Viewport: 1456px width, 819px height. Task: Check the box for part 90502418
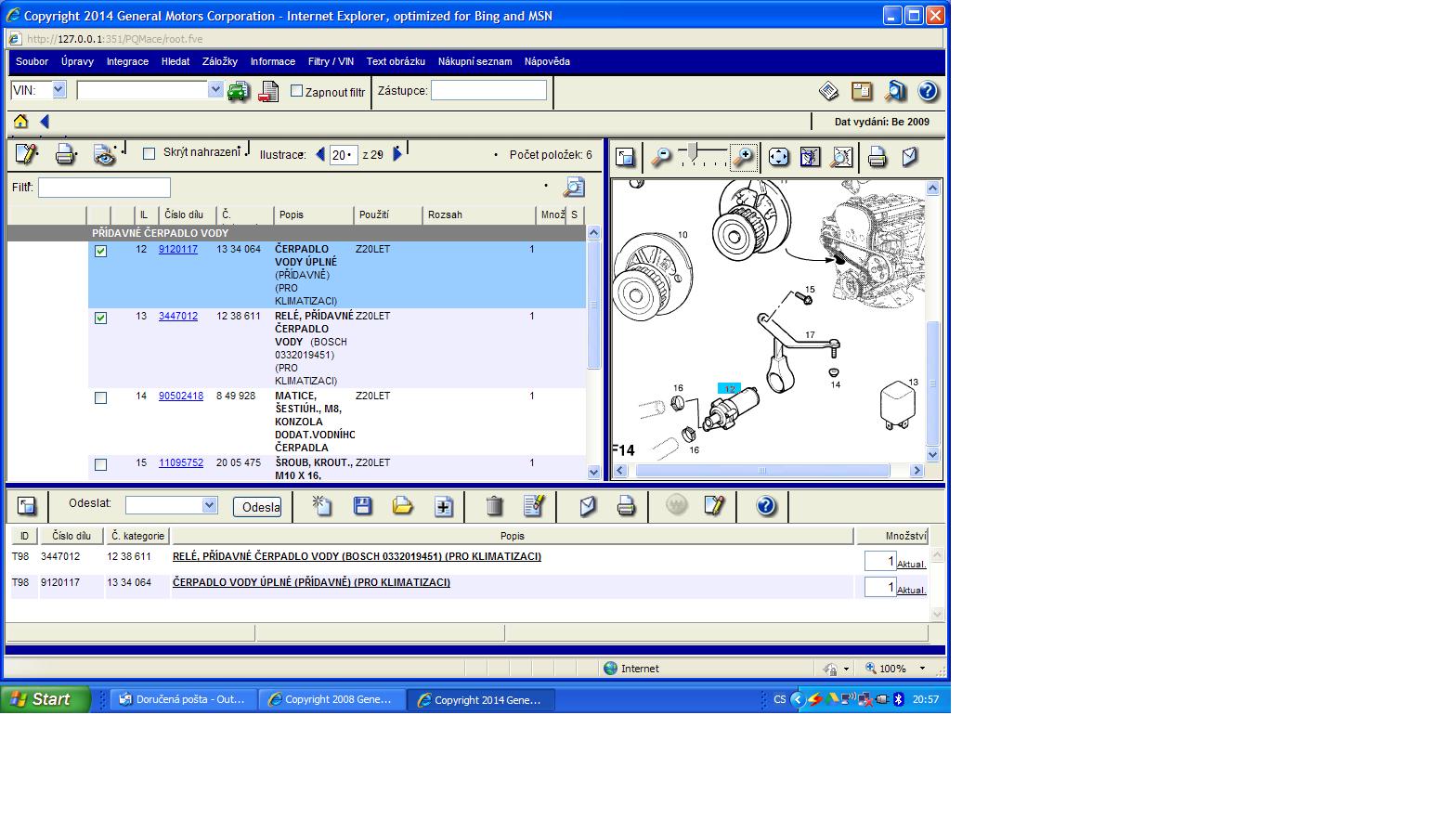(101, 398)
